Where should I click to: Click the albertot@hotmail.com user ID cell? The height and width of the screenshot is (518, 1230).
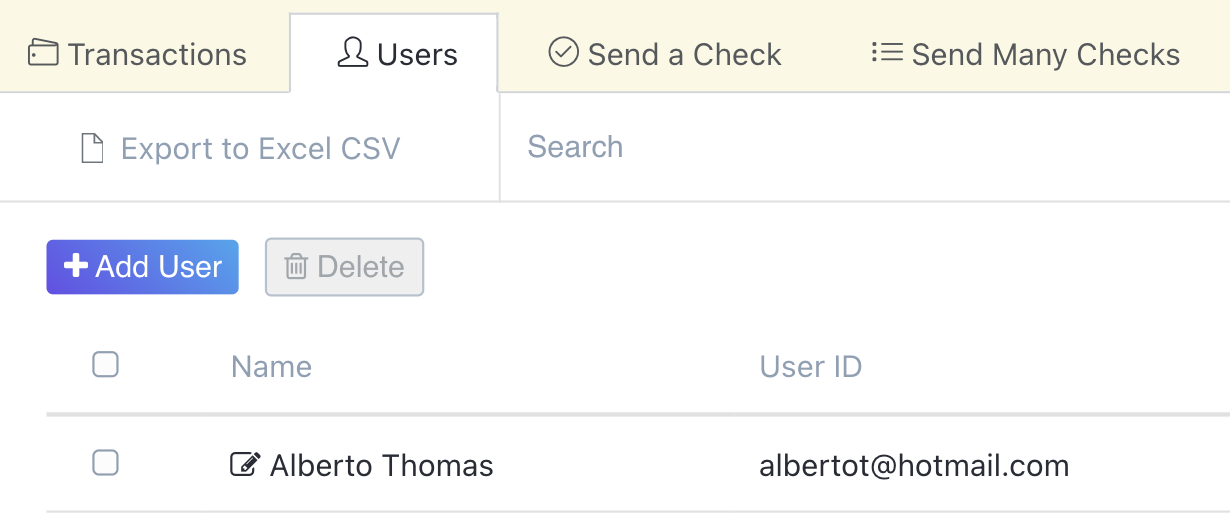(914, 465)
